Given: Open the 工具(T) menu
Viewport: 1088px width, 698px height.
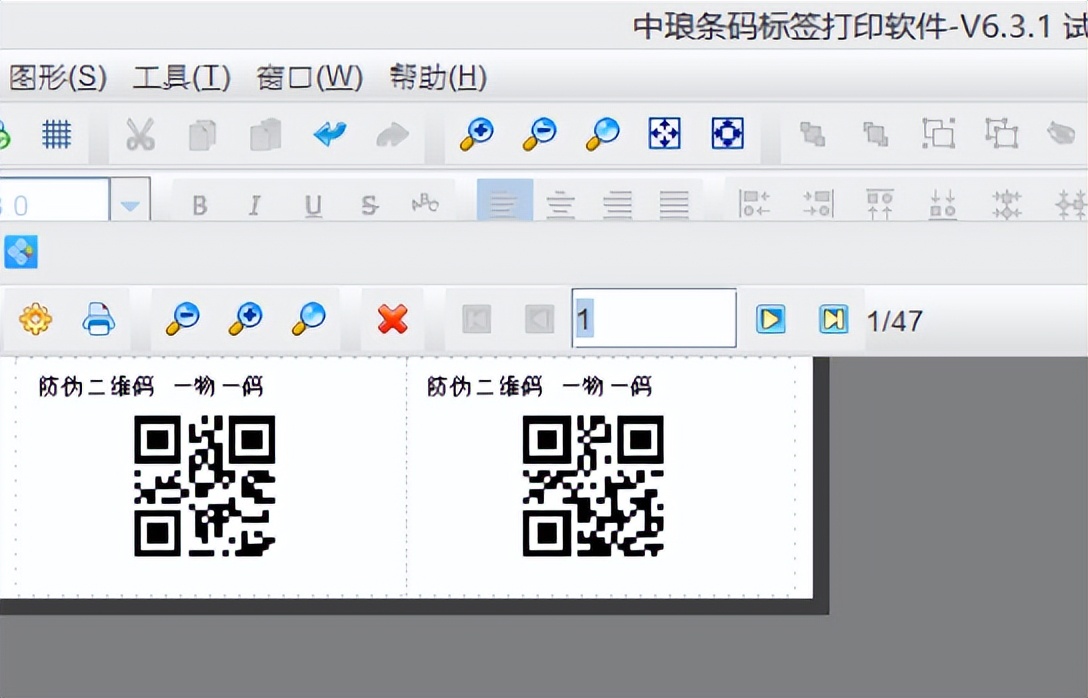Looking at the screenshot, I should click(x=182, y=78).
